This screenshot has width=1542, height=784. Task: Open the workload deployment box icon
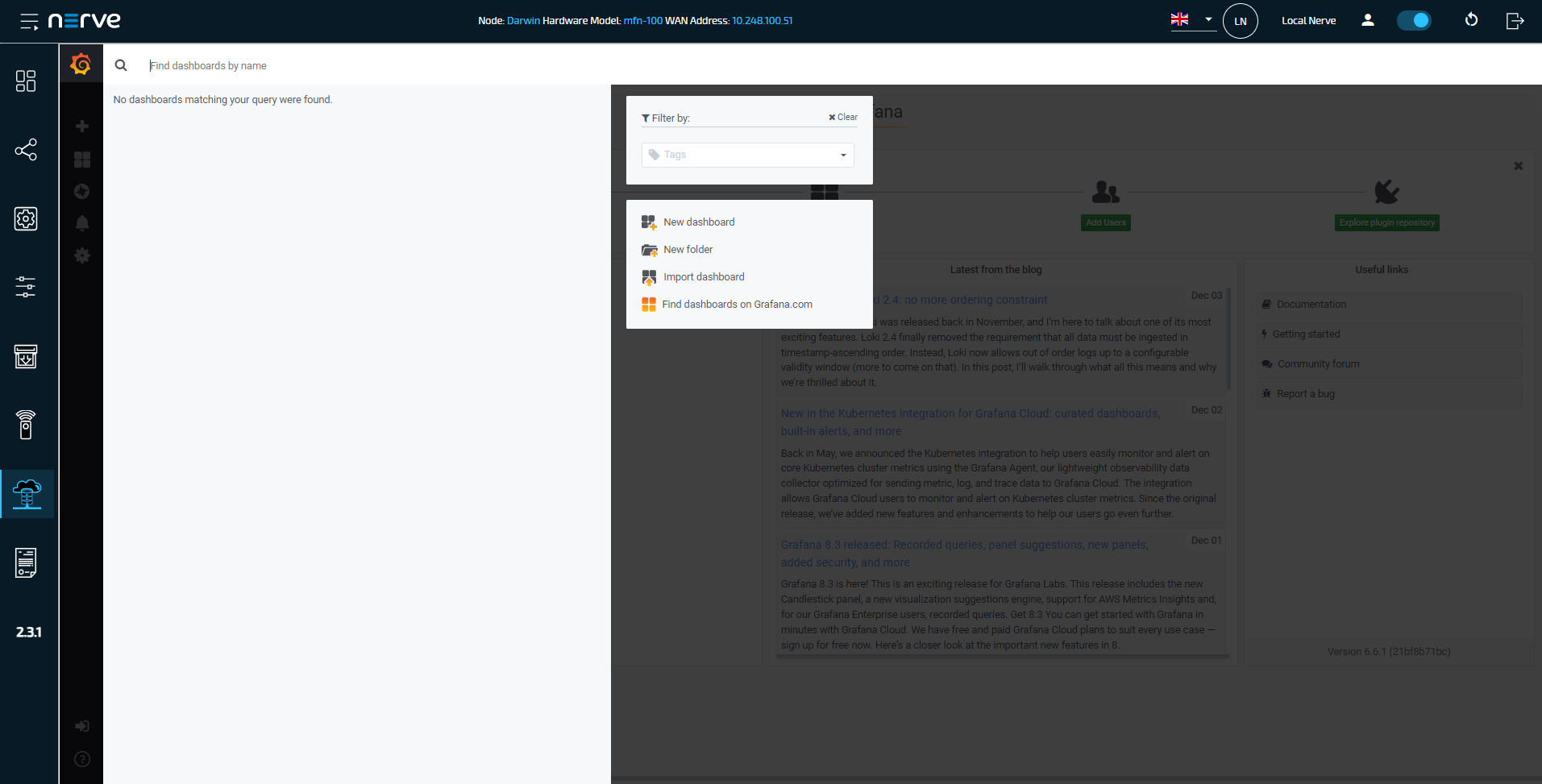click(x=27, y=356)
